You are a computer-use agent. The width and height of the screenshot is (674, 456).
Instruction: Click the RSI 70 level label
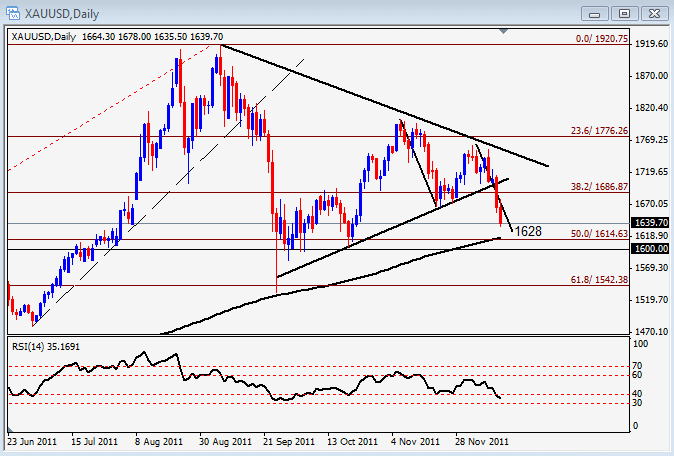637,366
